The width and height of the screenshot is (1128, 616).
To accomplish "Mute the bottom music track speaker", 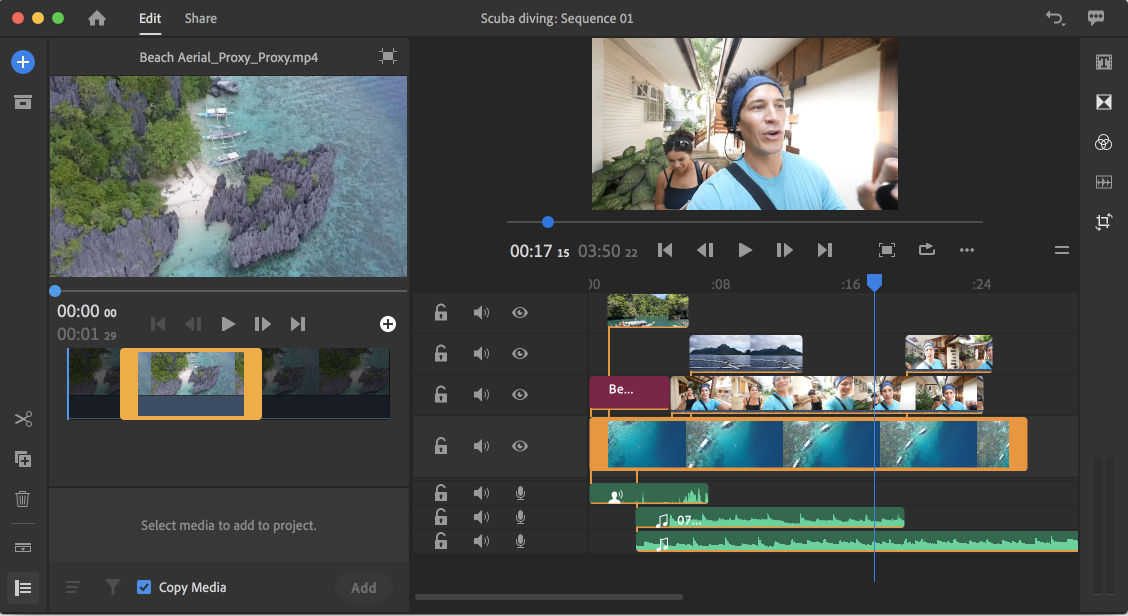I will coord(481,540).
